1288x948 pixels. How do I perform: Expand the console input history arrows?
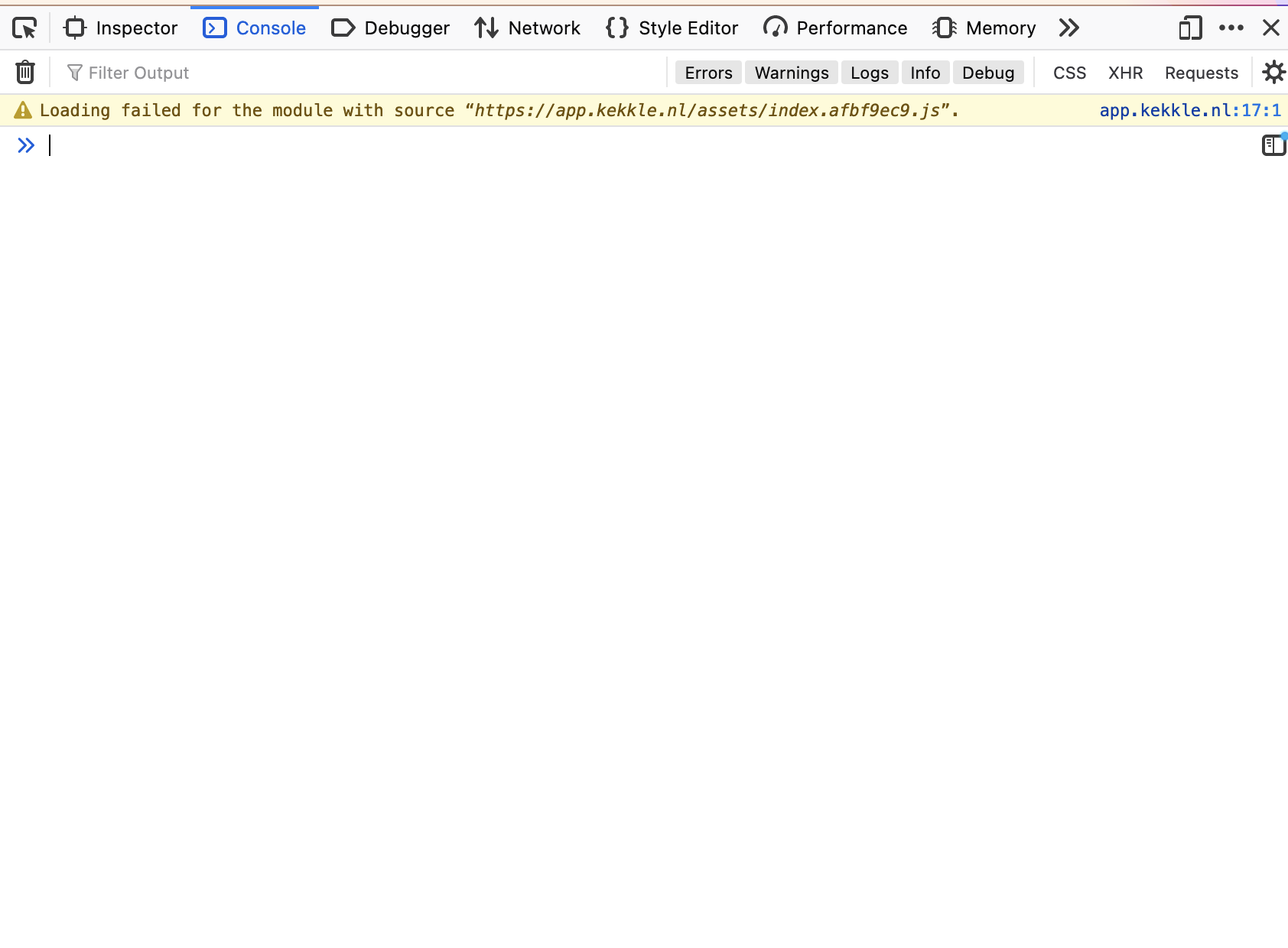pyautogui.click(x=26, y=145)
